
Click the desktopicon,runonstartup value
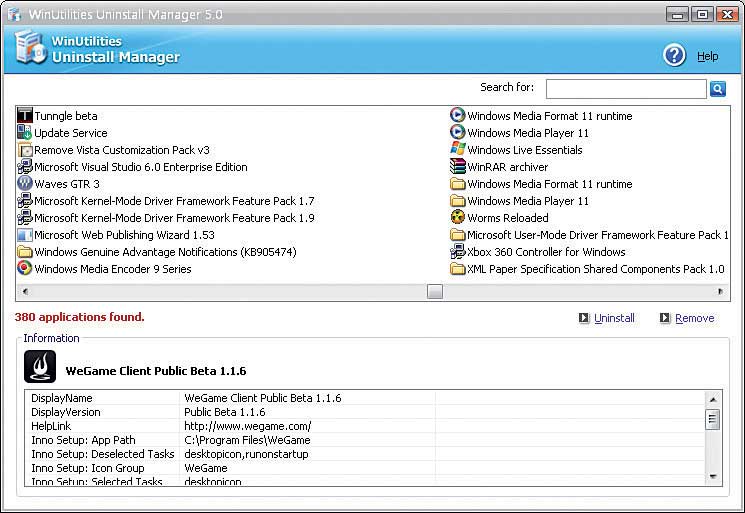tap(246, 454)
